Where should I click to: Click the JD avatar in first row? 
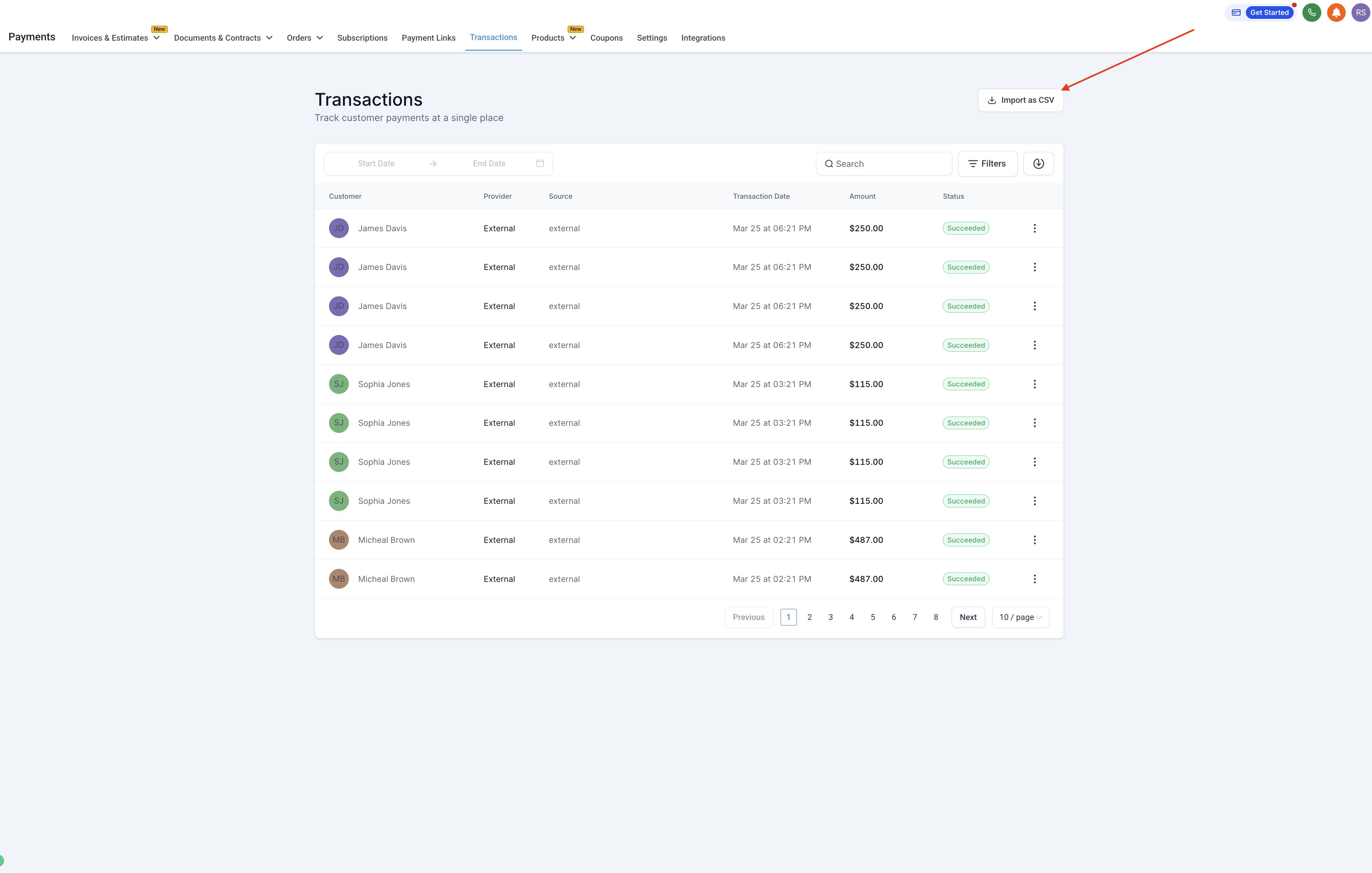coord(338,228)
